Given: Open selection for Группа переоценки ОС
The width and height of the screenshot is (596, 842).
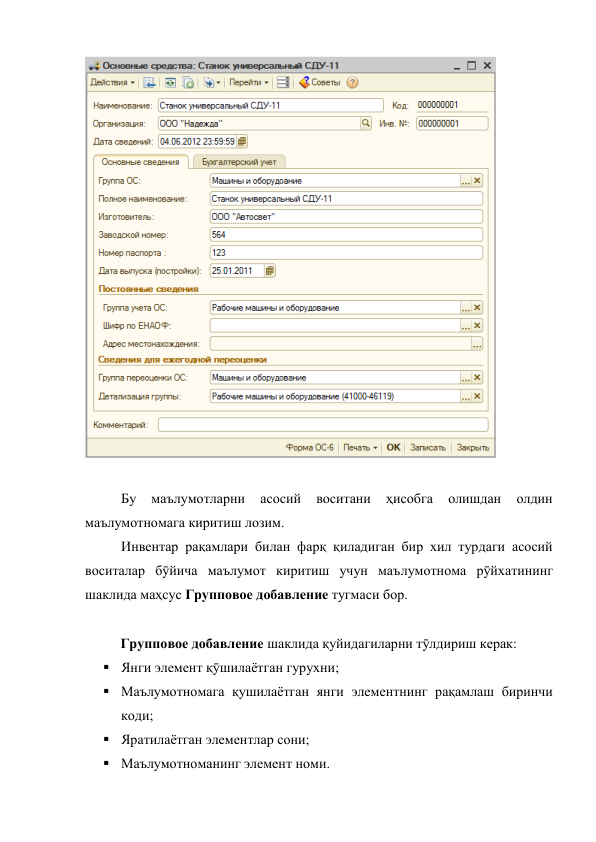Looking at the screenshot, I should (x=466, y=378).
